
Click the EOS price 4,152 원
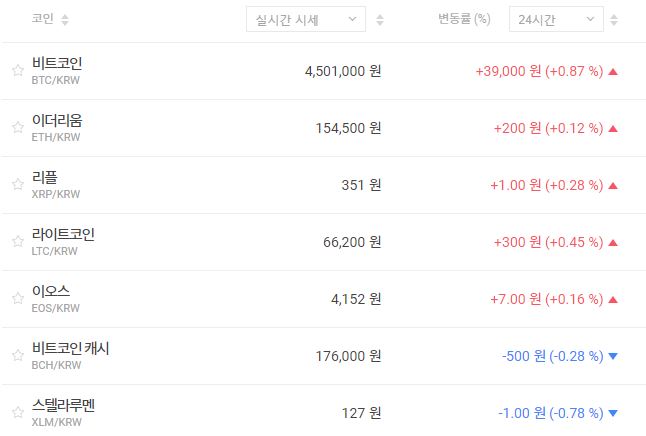356,299
